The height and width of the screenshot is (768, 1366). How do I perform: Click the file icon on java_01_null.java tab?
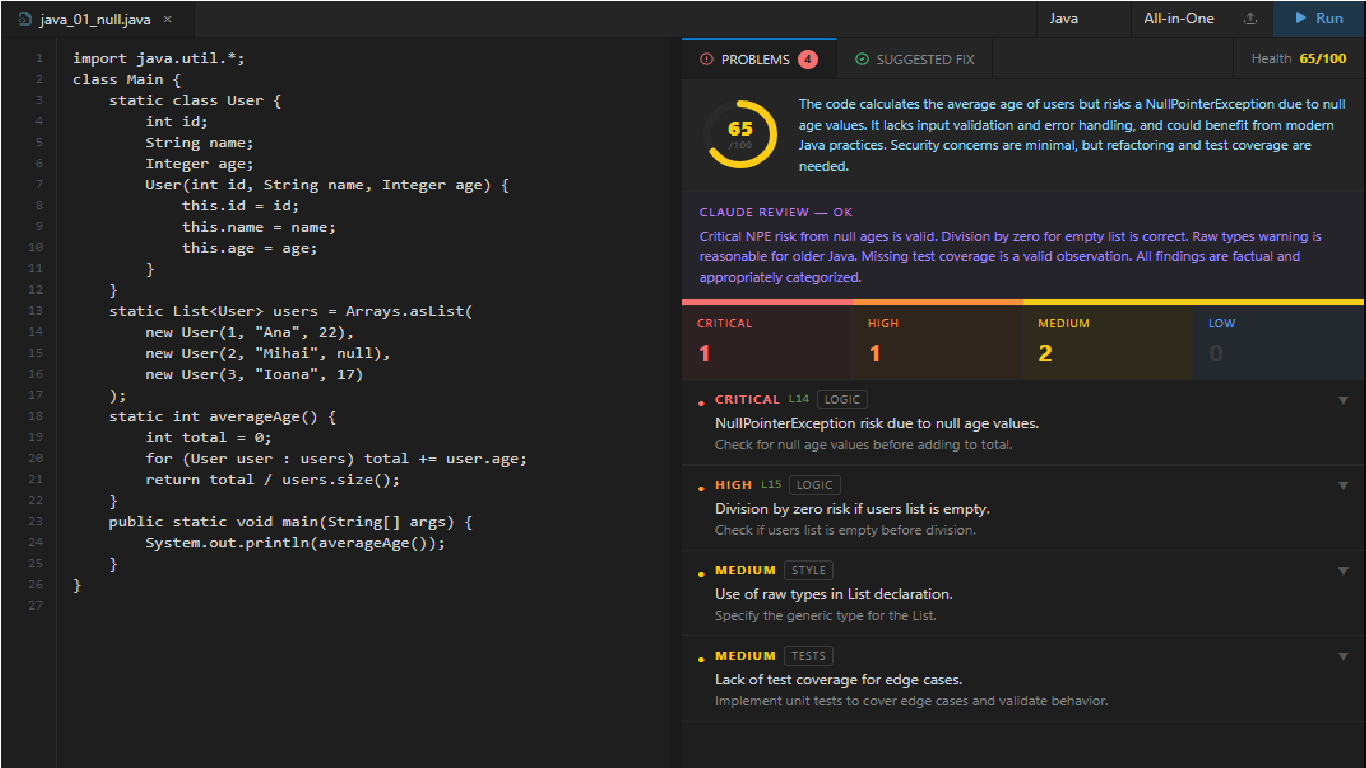click(x=25, y=20)
